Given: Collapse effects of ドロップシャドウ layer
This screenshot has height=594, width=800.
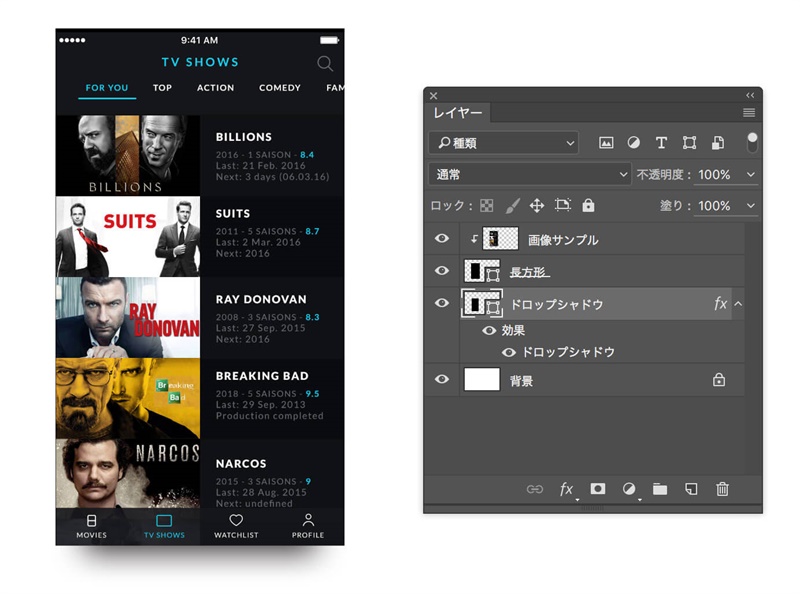Looking at the screenshot, I should (738, 304).
